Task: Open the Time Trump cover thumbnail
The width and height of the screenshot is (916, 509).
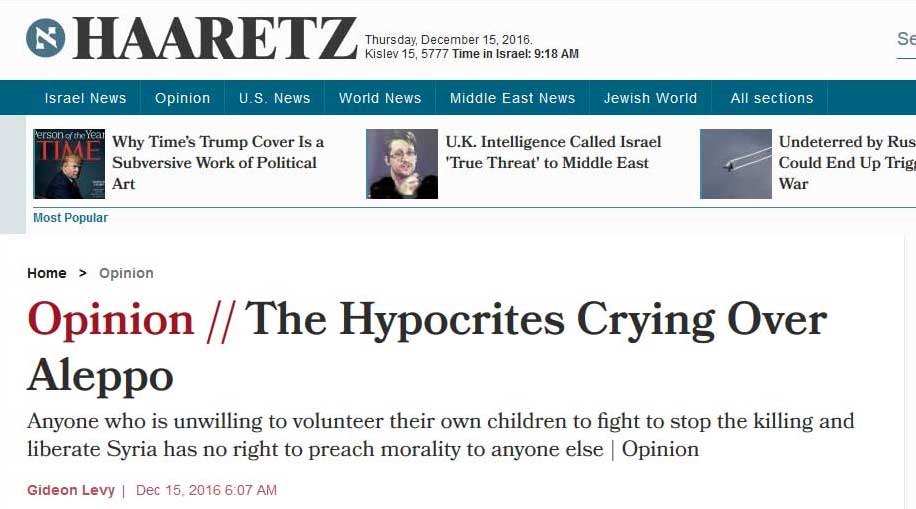Action: pyautogui.click(x=69, y=164)
